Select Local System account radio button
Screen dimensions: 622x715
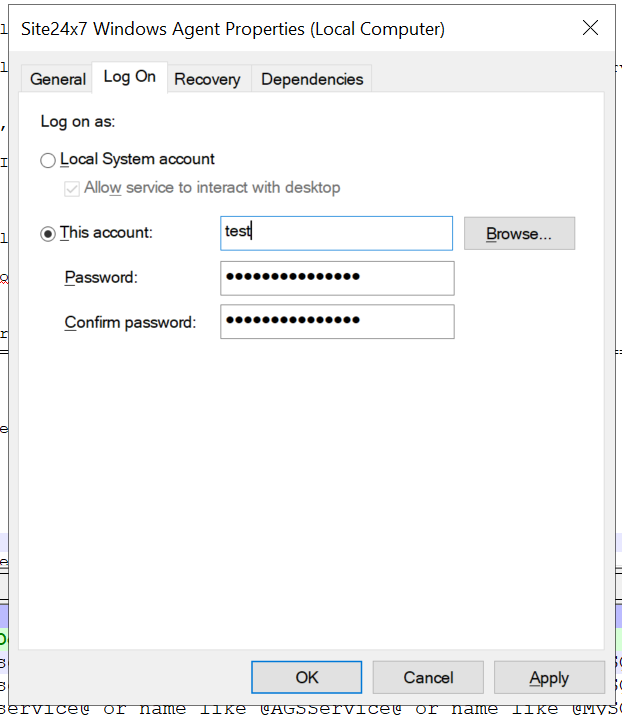48,160
